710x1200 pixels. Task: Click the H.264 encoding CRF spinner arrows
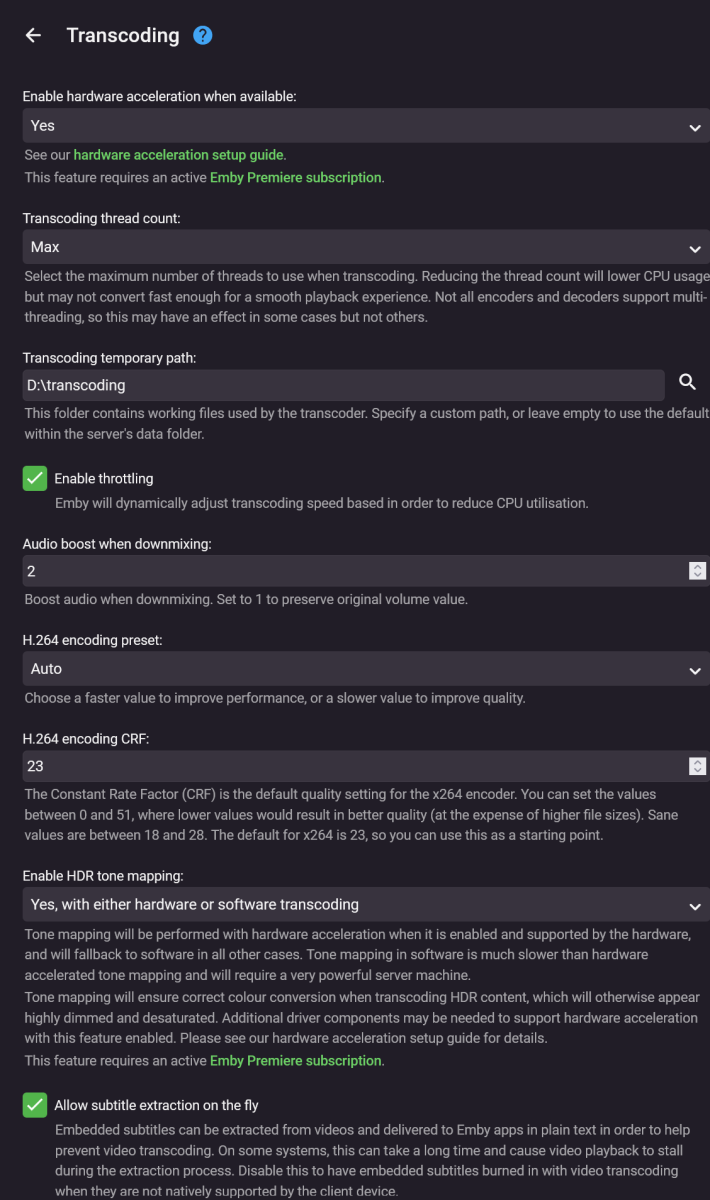pos(697,766)
